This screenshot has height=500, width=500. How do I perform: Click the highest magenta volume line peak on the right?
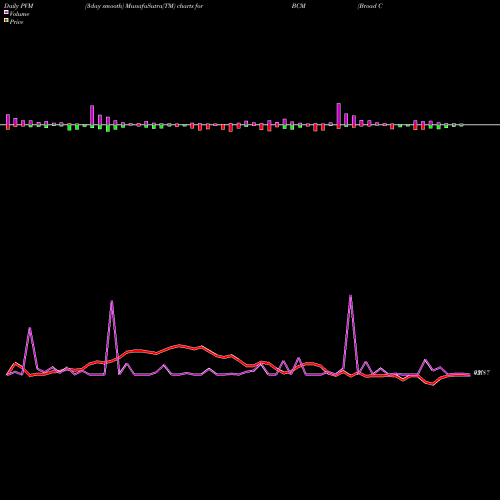point(350,296)
